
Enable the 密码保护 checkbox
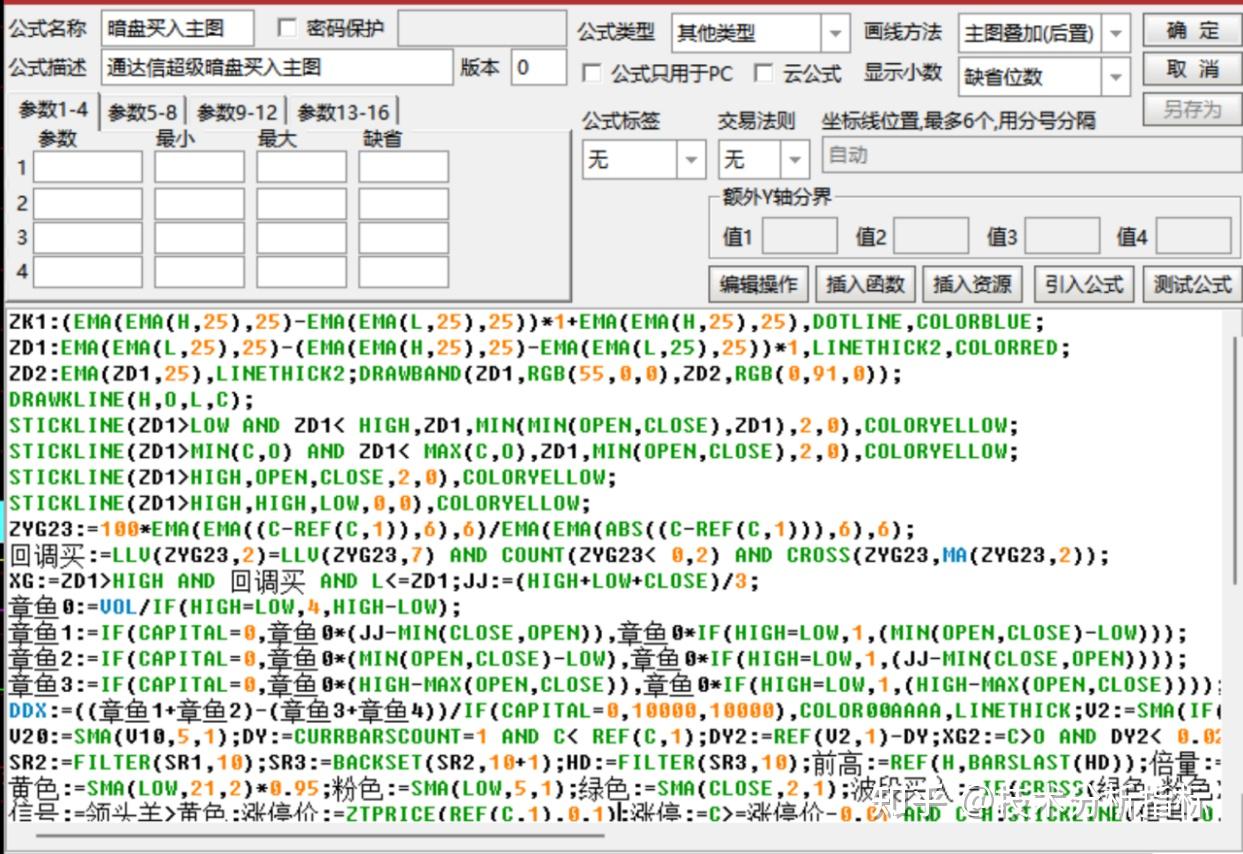click(x=287, y=28)
